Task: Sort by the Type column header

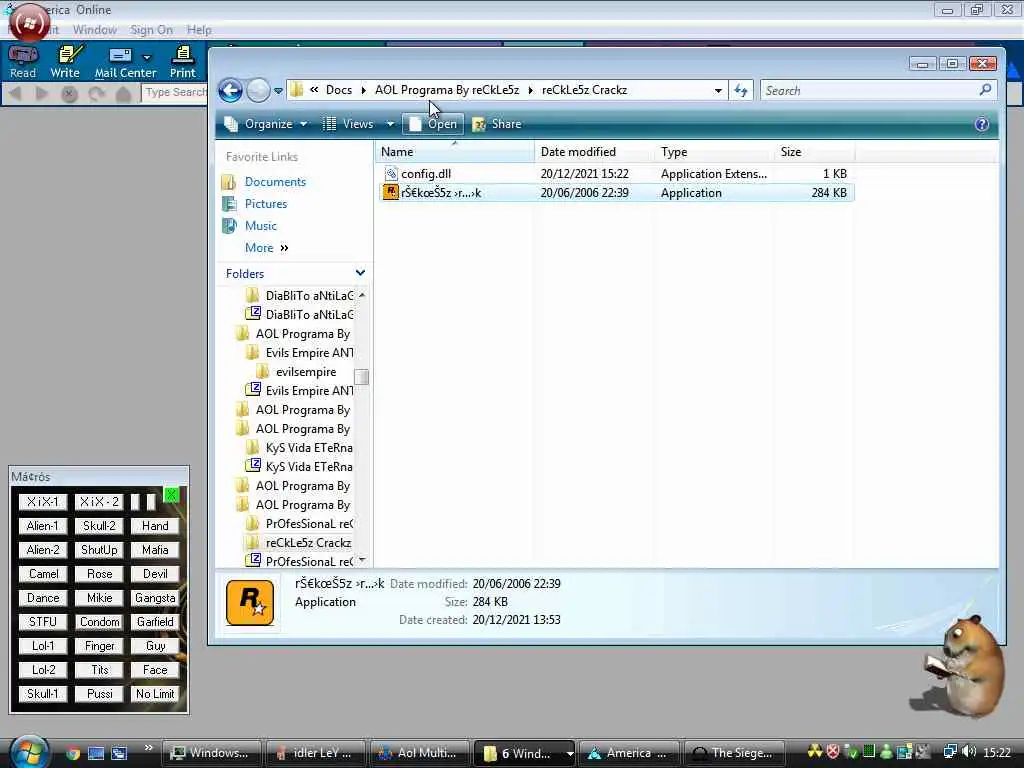Action: pos(714,152)
